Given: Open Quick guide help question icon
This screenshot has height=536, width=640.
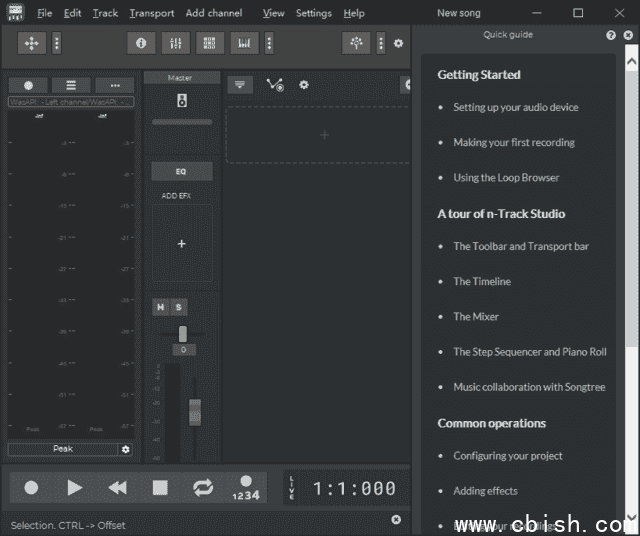Looking at the screenshot, I should (611, 35).
